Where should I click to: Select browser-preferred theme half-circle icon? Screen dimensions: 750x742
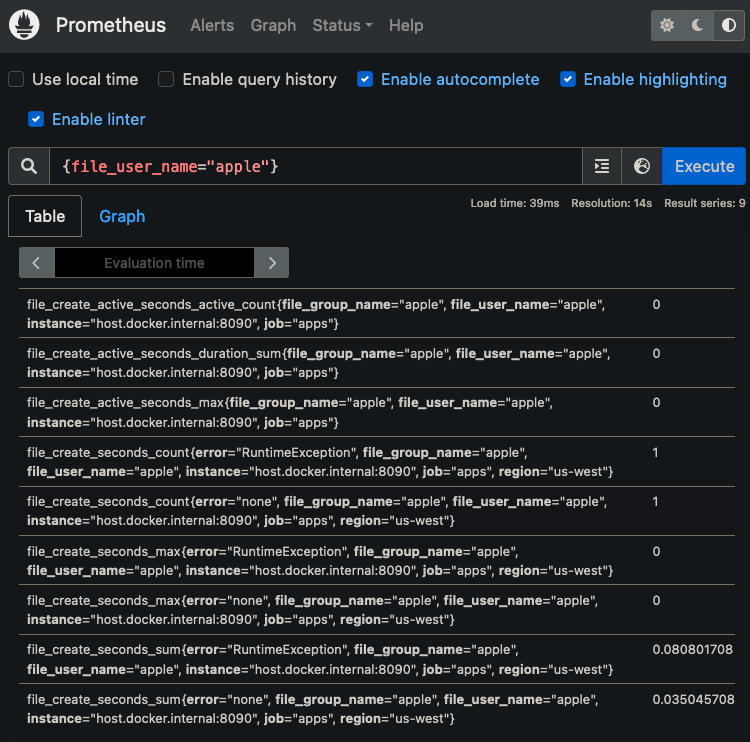pos(728,25)
